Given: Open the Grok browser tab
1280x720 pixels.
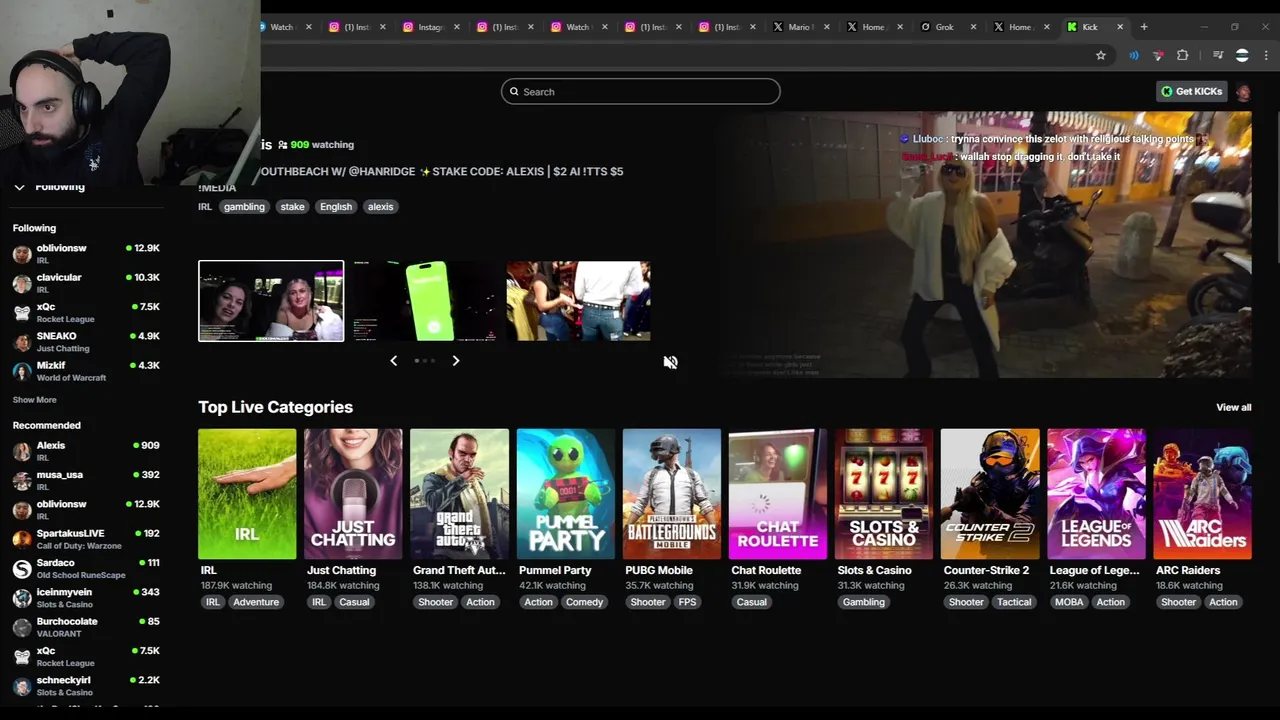Looking at the screenshot, I should (945, 27).
